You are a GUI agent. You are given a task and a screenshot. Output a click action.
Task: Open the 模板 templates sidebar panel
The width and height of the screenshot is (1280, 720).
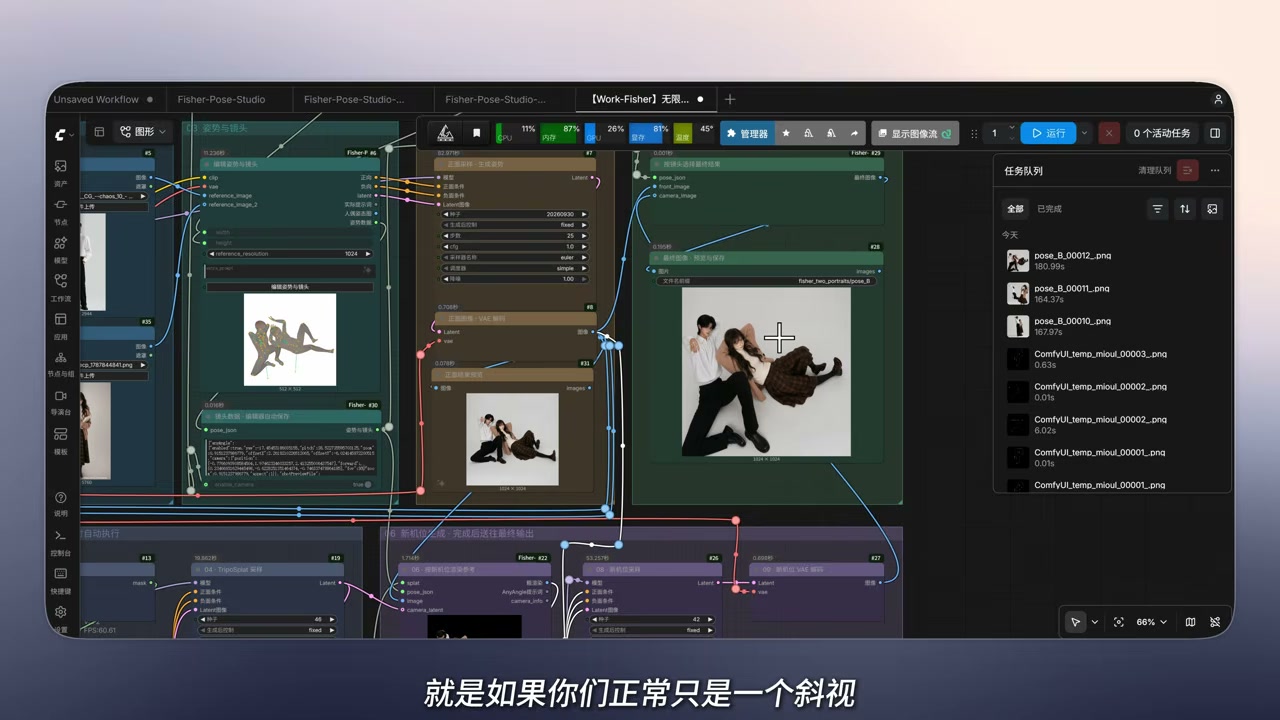[x=60, y=440]
